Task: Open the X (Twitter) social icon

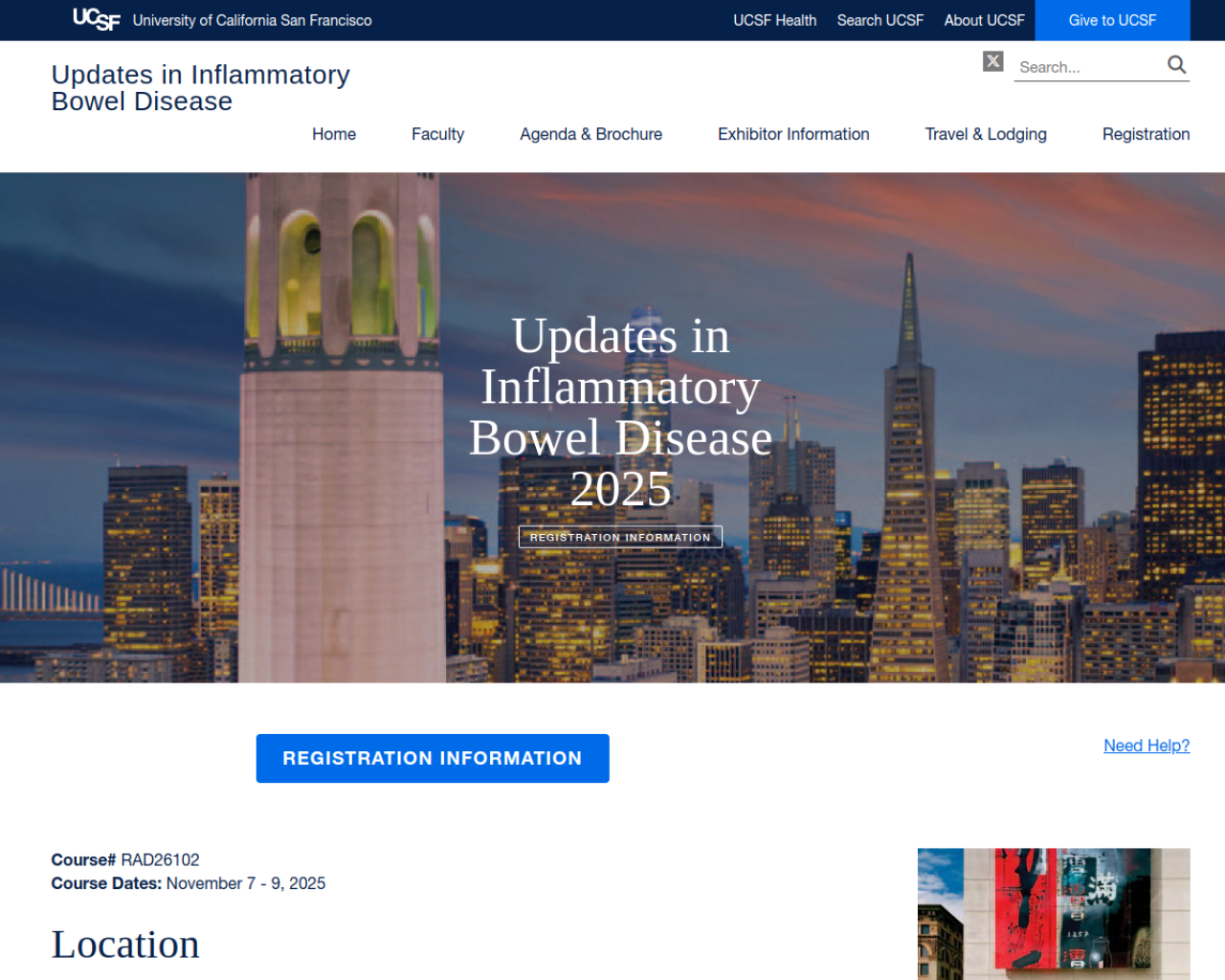Action: (993, 61)
